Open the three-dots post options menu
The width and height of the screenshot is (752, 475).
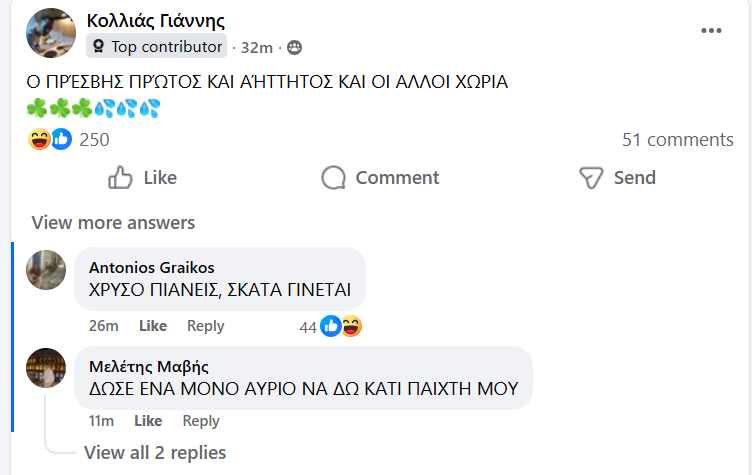[711, 30]
